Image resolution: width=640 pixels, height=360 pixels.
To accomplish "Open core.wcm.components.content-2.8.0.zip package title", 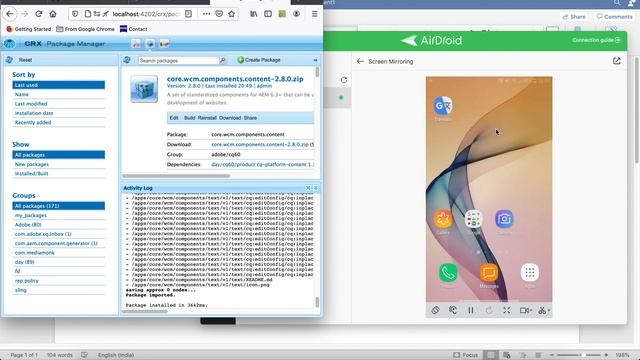I will [x=235, y=79].
